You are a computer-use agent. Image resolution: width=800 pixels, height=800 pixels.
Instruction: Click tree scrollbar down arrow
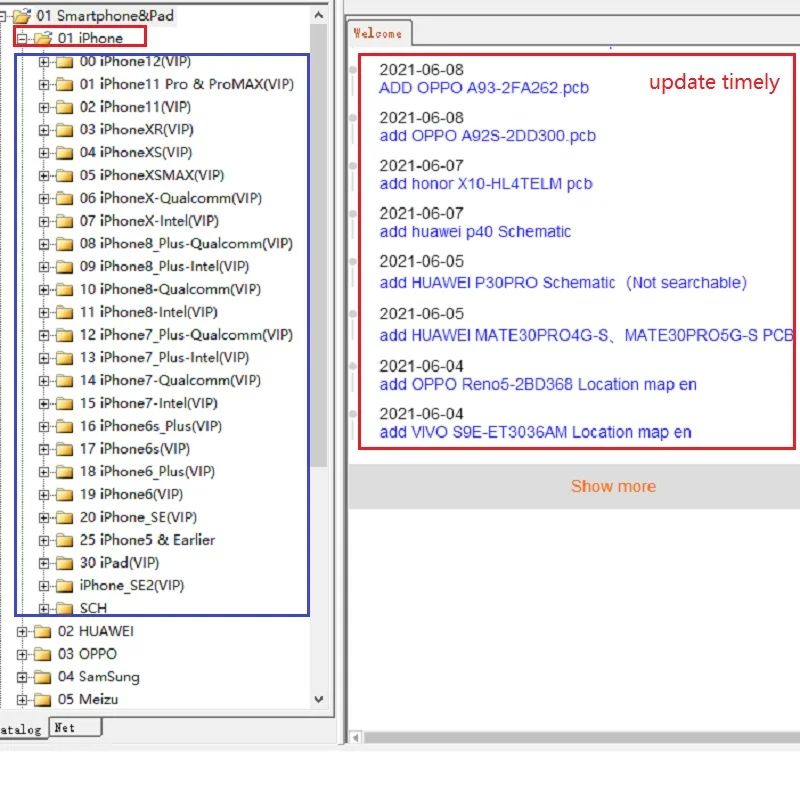pyautogui.click(x=319, y=699)
